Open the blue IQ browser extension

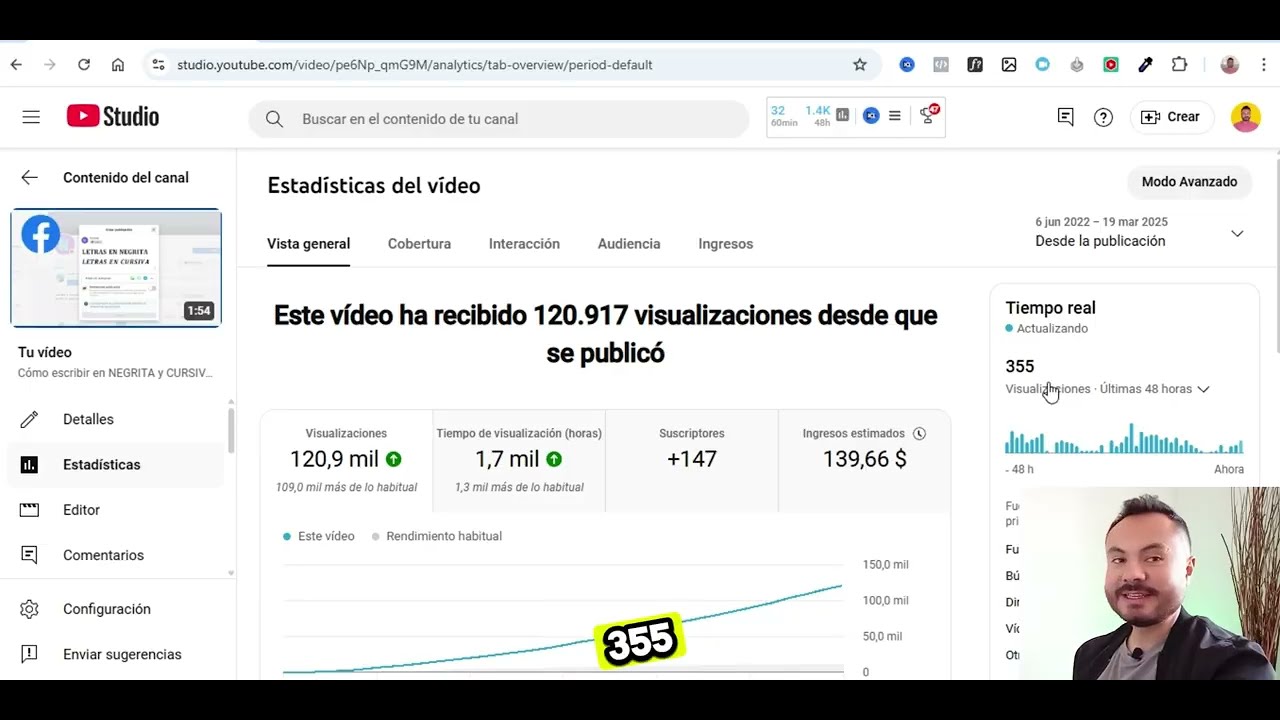coord(907,65)
